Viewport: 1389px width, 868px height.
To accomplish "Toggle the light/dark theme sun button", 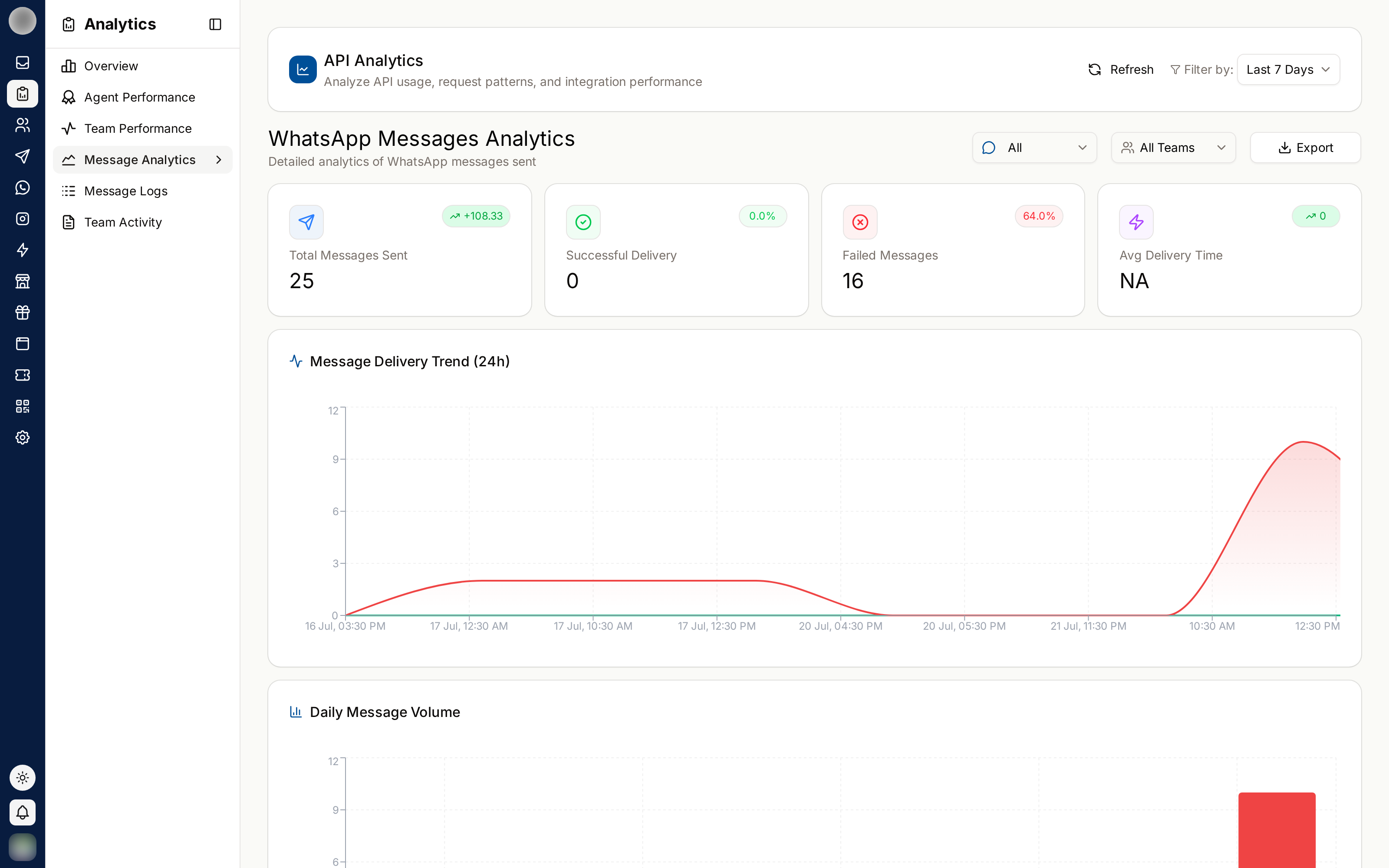I will [23, 778].
